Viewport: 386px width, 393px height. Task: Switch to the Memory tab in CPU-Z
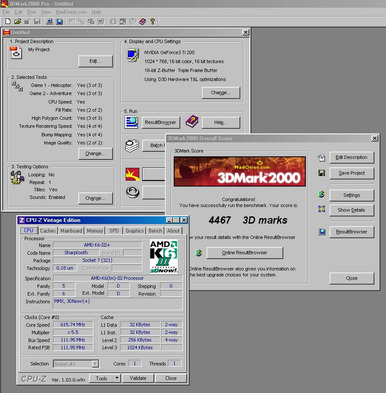tap(95, 231)
